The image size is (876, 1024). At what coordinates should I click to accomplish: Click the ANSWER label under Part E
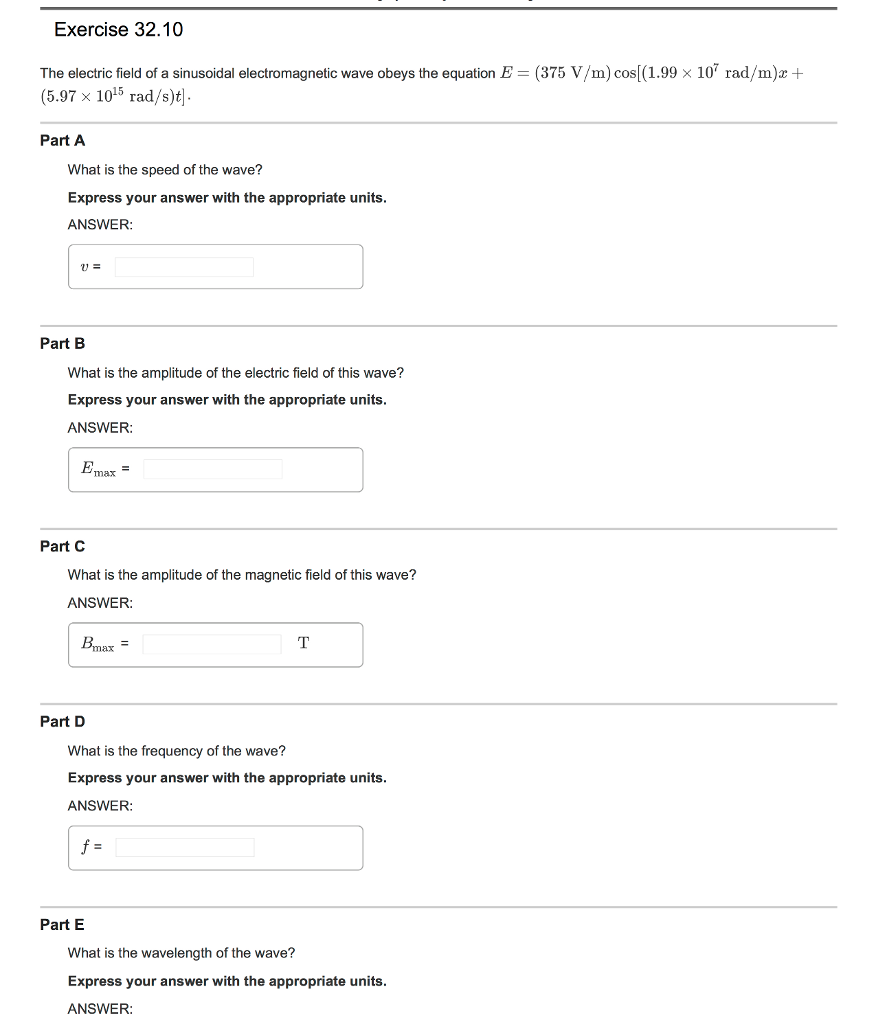[100, 1009]
